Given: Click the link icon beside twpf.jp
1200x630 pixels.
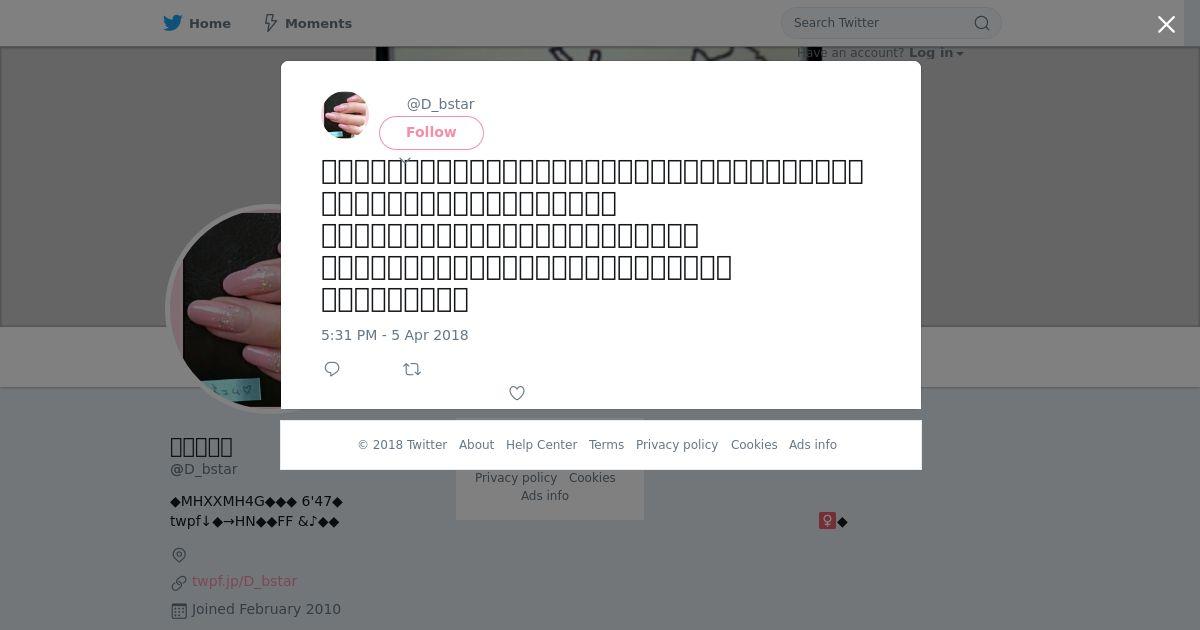Looking at the screenshot, I should 179,582.
